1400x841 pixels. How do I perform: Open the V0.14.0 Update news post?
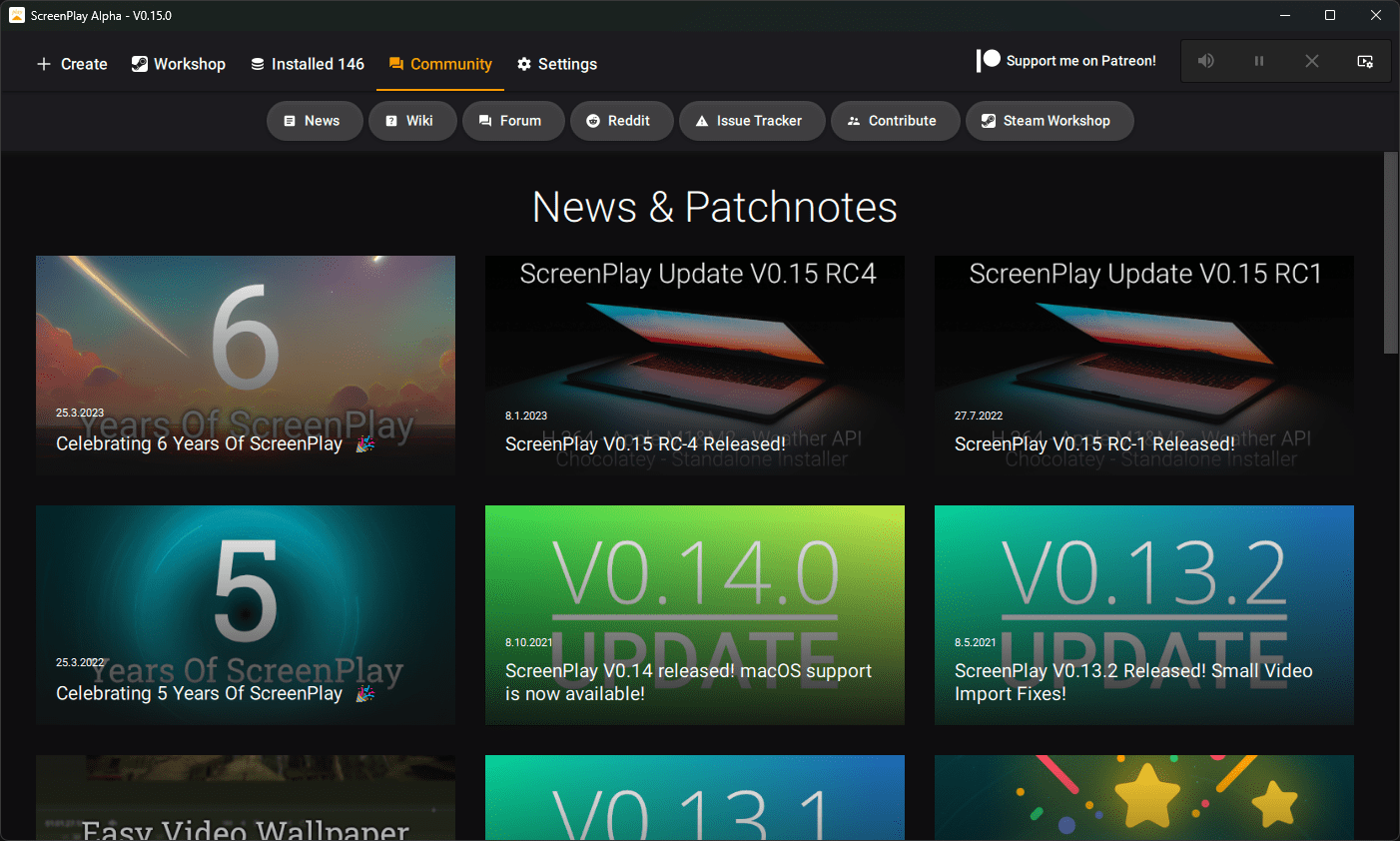694,614
